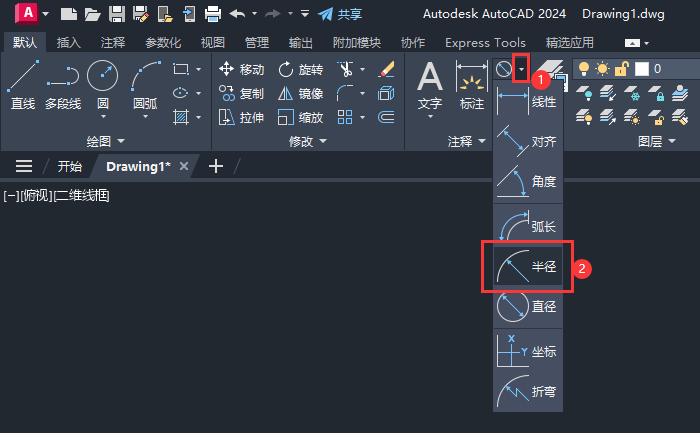Image resolution: width=700 pixels, height=433 pixels.
Task: Open the Express Tools ribbon tab
Action: point(485,43)
